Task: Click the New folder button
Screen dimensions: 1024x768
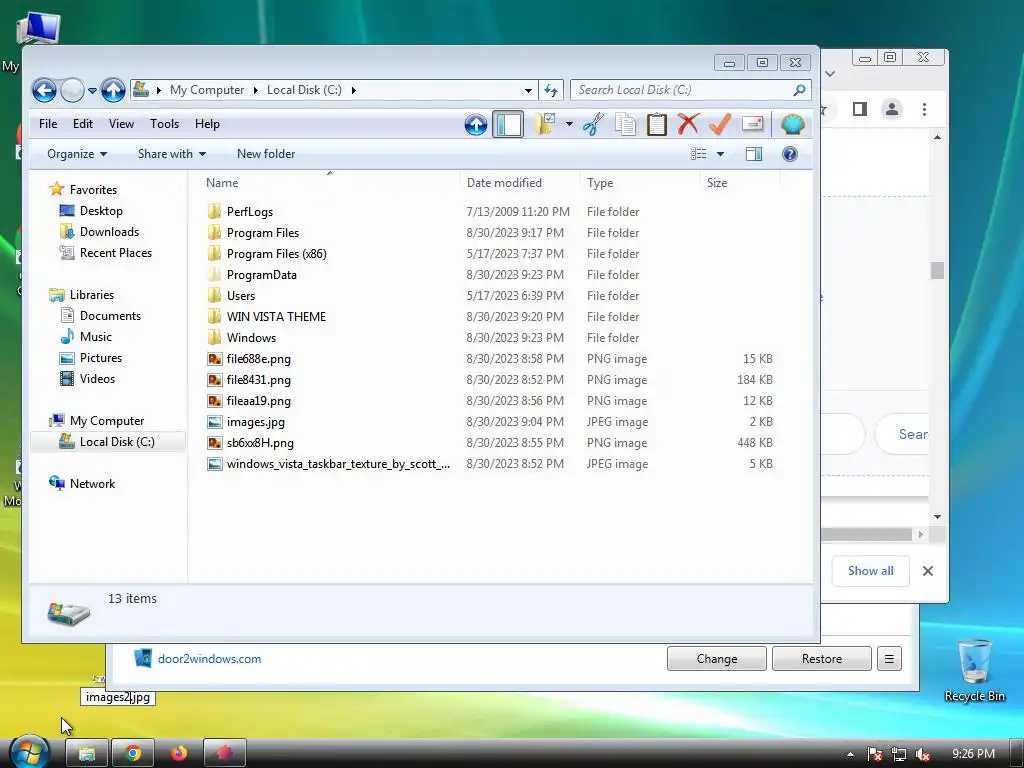Action: [x=266, y=154]
